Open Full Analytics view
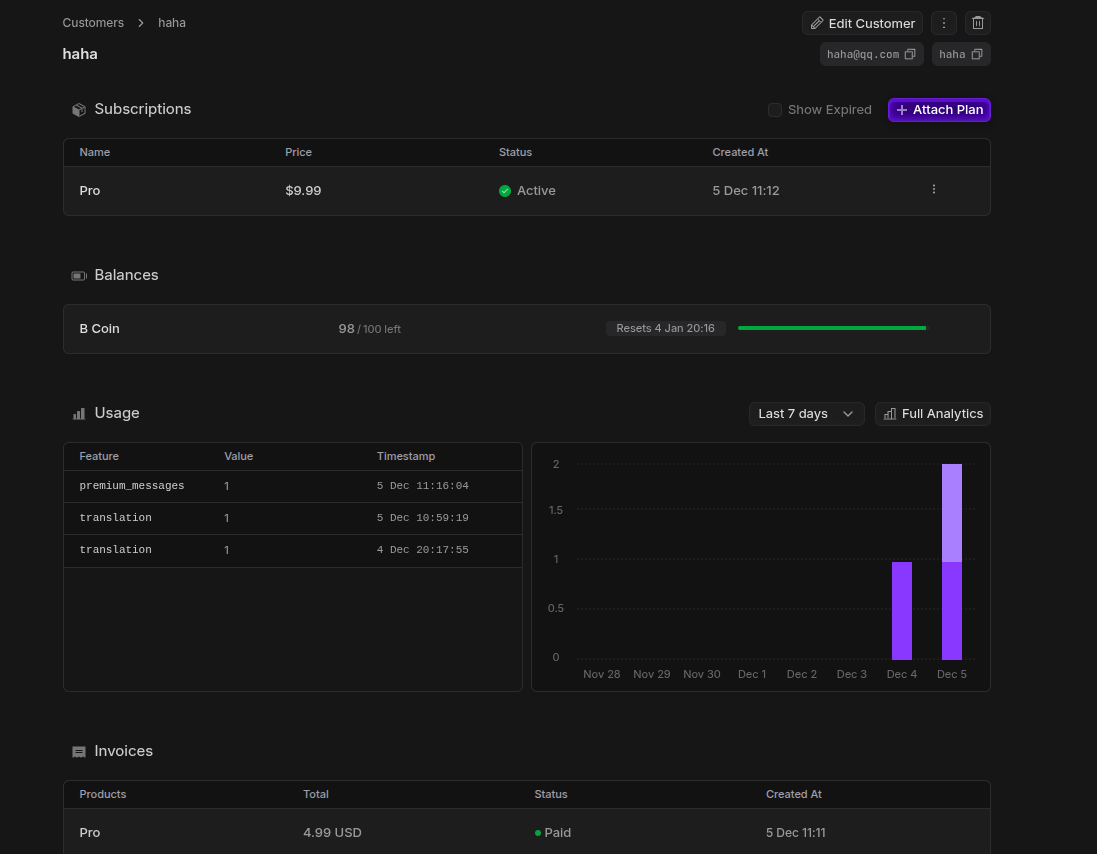This screenshot has height=854, width=1097. pyautogui.click(x=932, y=414)
